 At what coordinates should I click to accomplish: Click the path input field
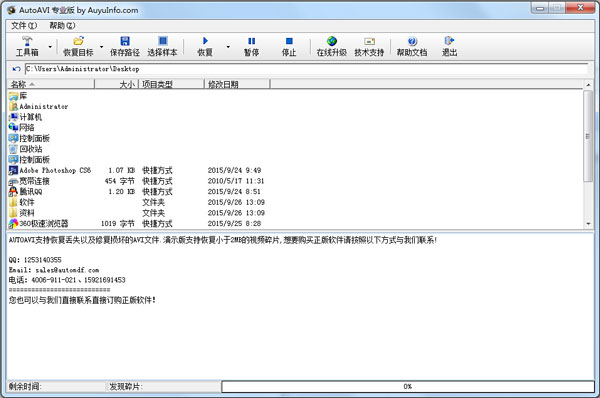coord(307,69)
